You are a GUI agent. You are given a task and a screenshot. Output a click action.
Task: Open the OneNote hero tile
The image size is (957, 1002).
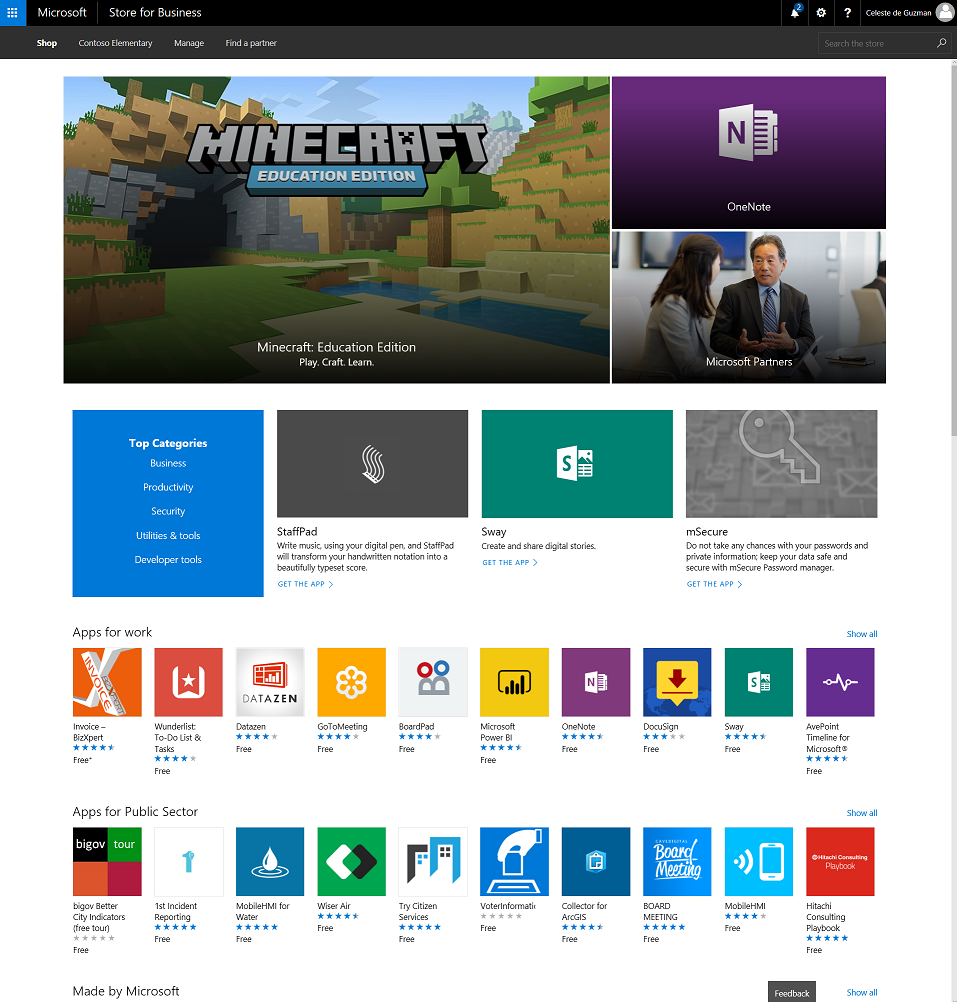[749, 152]
